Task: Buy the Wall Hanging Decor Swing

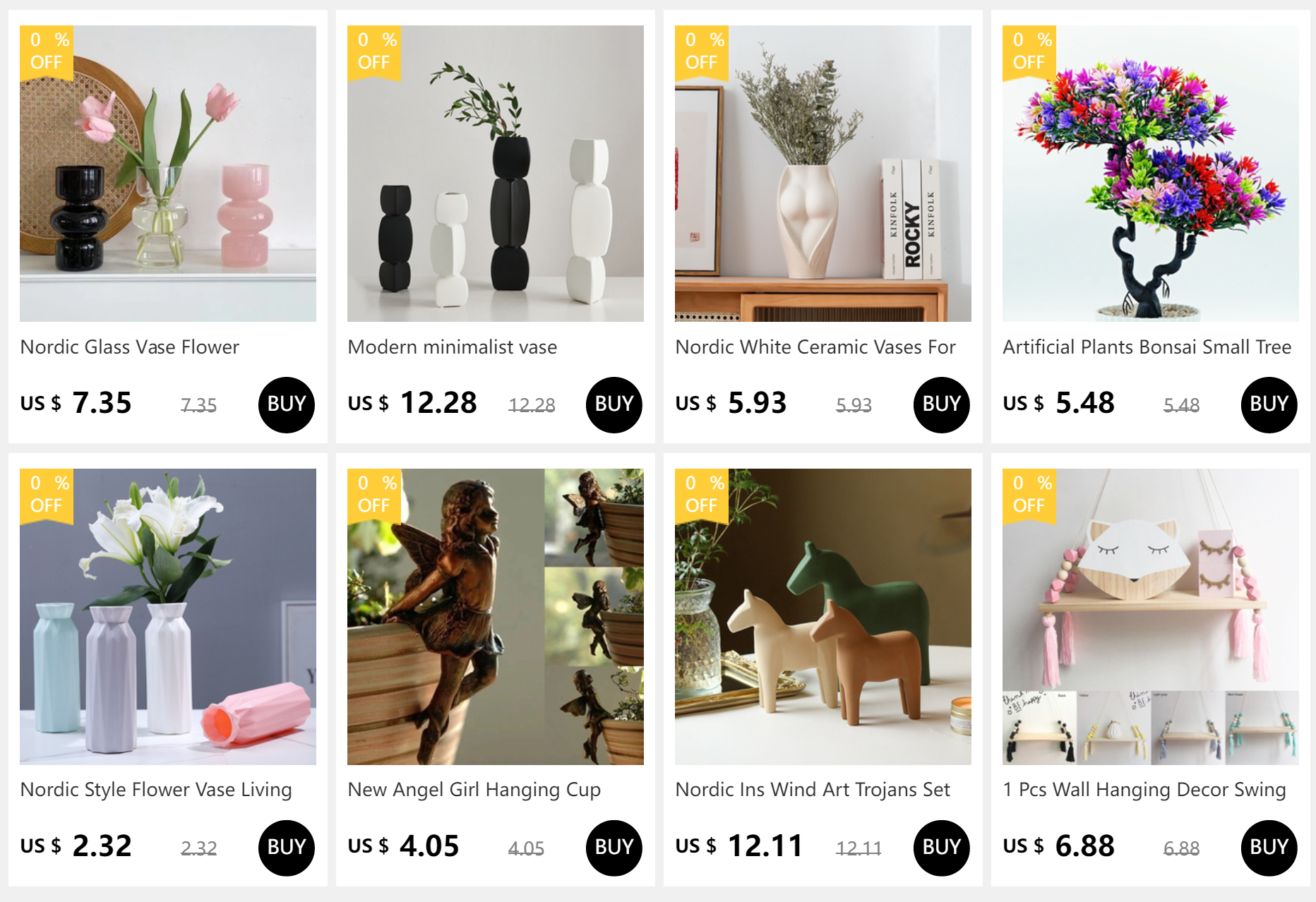Action: click(1269, 848)
